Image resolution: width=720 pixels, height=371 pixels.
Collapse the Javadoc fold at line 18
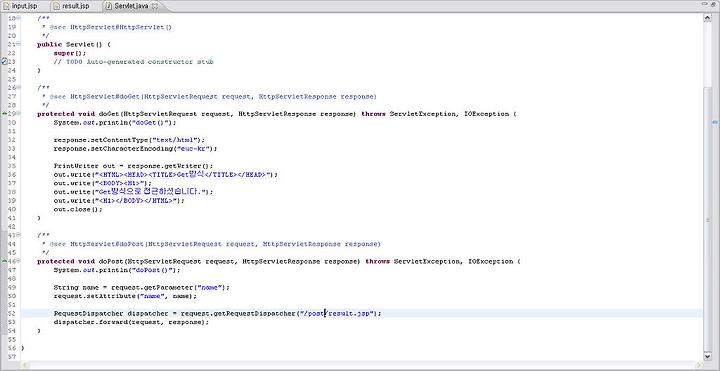click(x=19, y=18)
